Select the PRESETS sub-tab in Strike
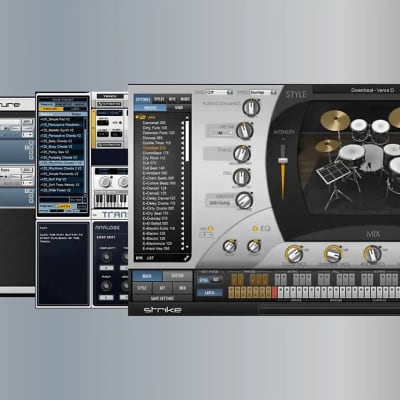Image resolution: width=400 pixels, height=400 pixels. pyautogui.click(x=150, y=108)
